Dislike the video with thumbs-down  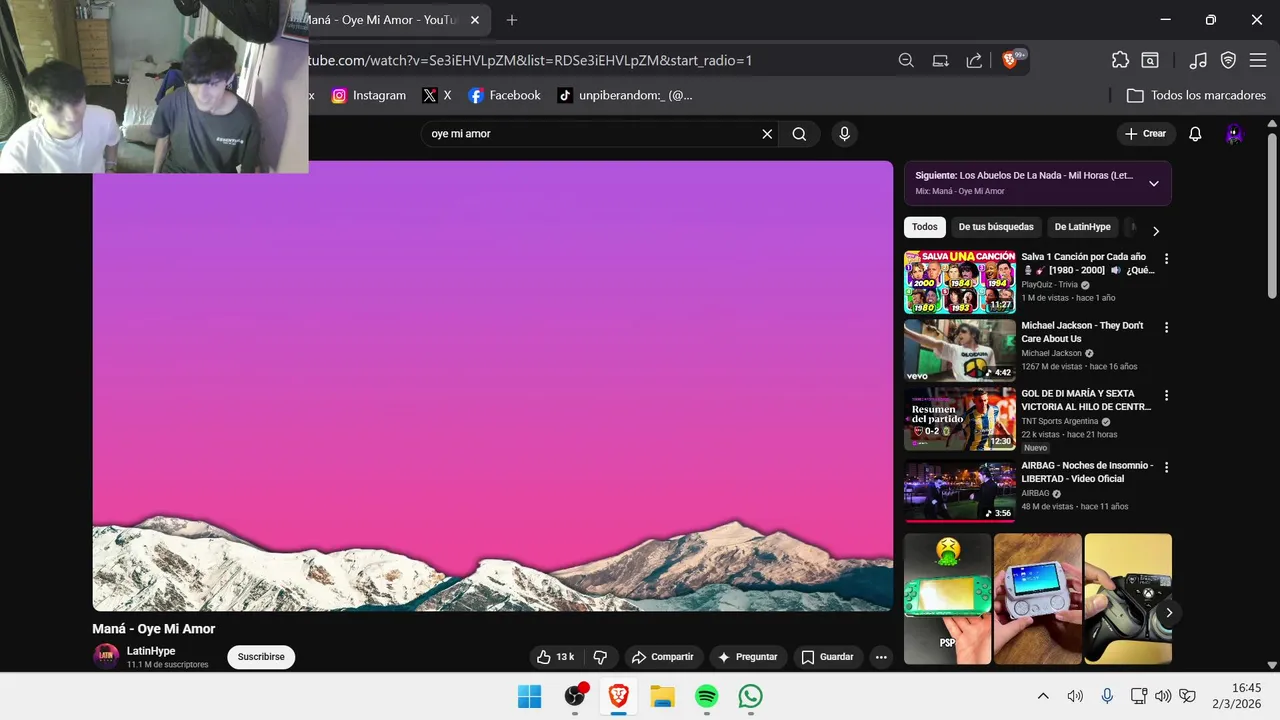click(x=601, y=657)
